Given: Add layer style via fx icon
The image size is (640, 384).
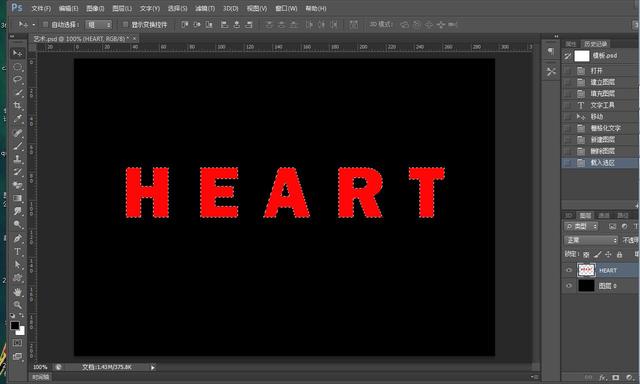Looking at the screenshot, I should 602,378.
